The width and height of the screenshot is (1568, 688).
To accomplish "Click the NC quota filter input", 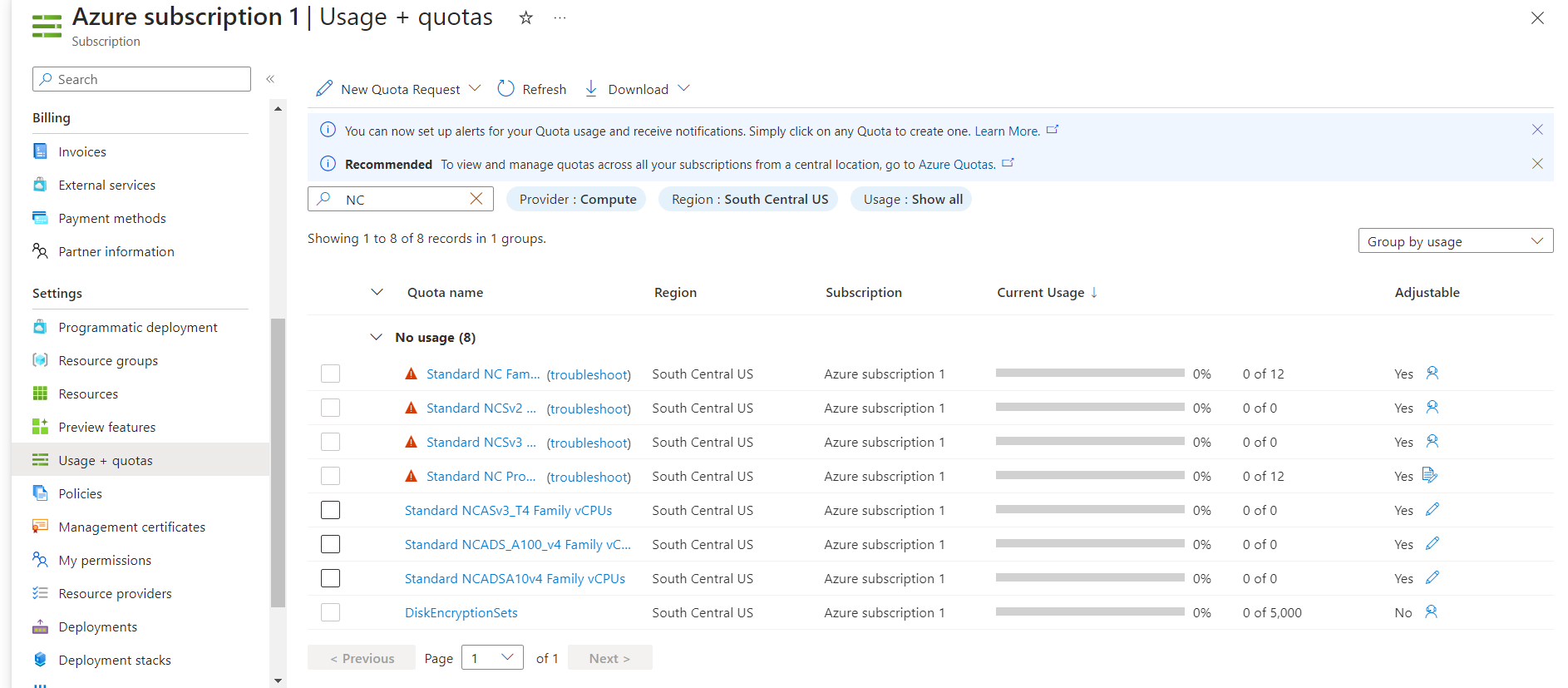I will 401,199.
